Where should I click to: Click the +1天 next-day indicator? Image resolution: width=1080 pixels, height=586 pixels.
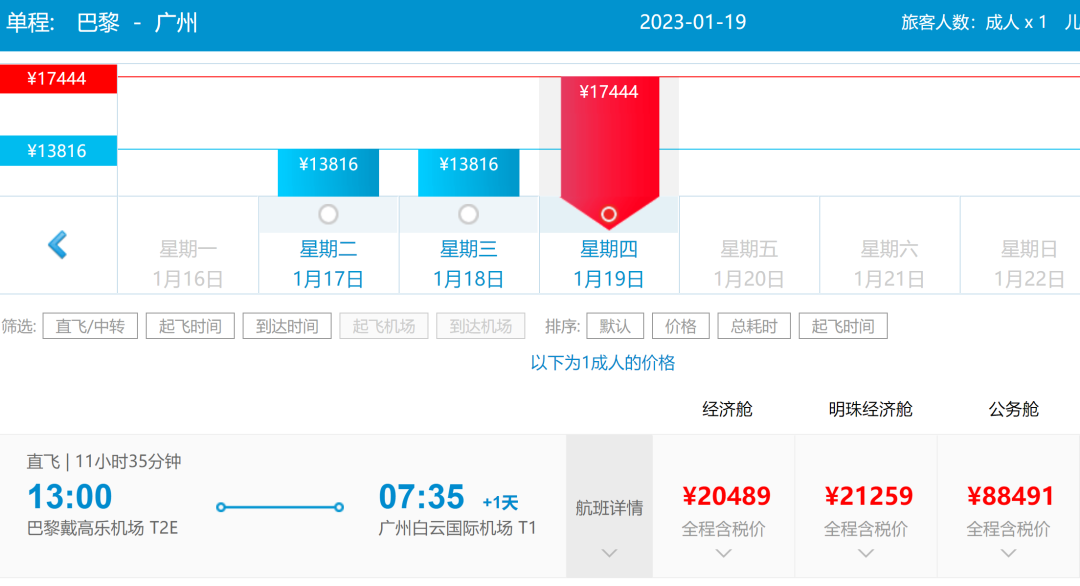500,503
